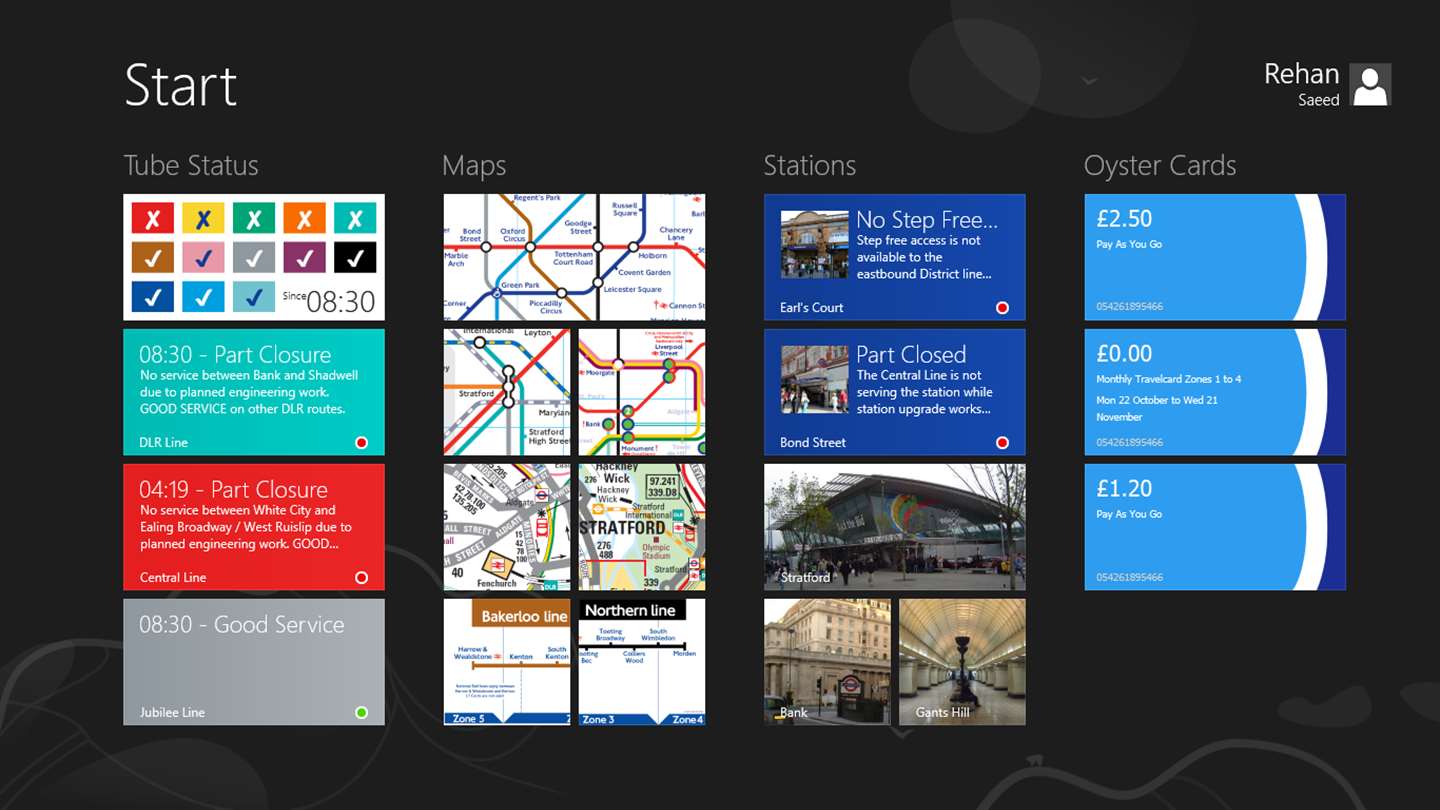Open the £0.00 Monthly Travelcard Oyster tile
Viewport: 1440px width, 810px height.
(x=1215, y=392)
